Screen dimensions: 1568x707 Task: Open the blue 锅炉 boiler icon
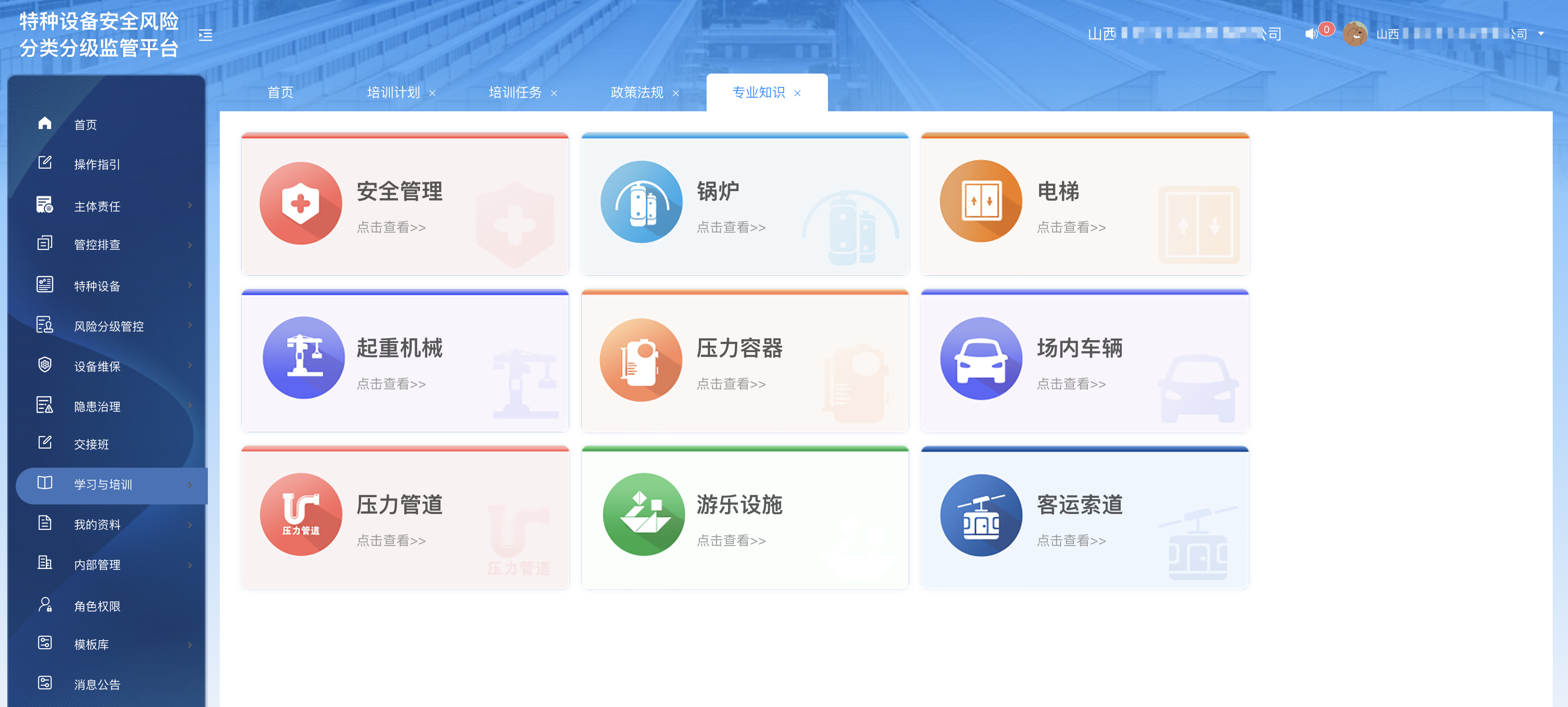(x=641, y=202)
